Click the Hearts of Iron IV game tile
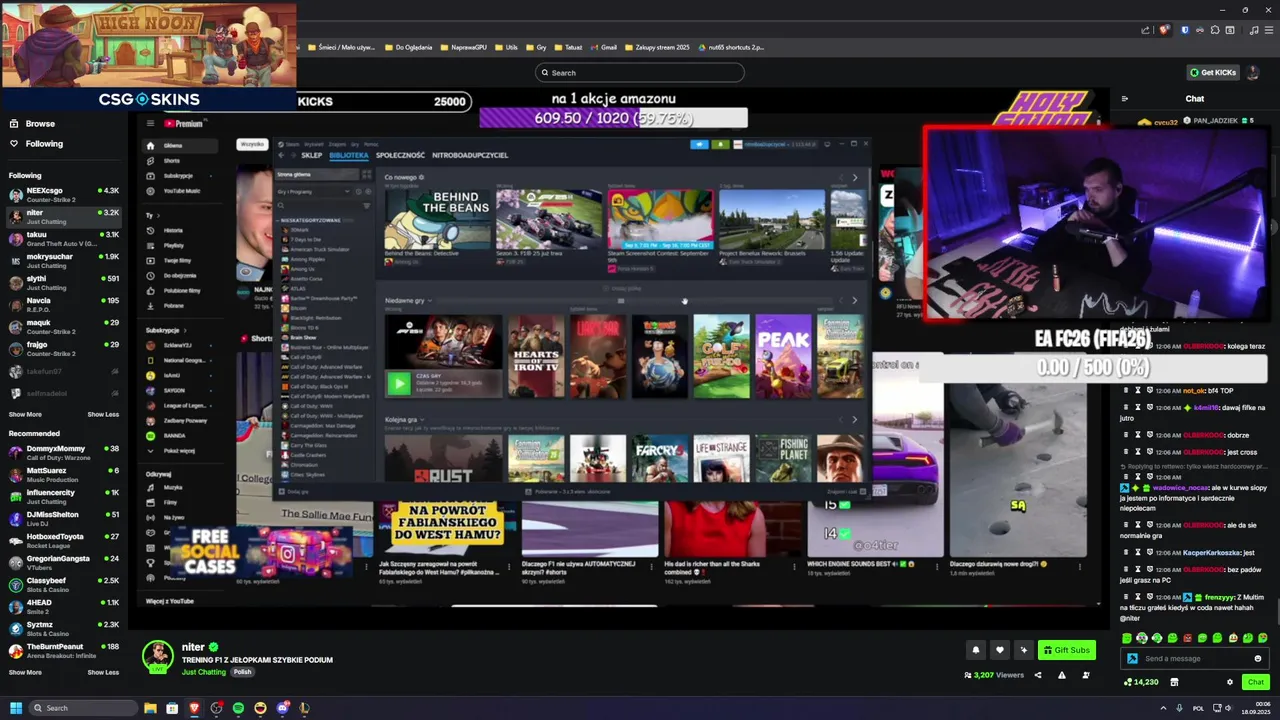The width and height of the screenshot is (1280, 720). pos(536,357)
